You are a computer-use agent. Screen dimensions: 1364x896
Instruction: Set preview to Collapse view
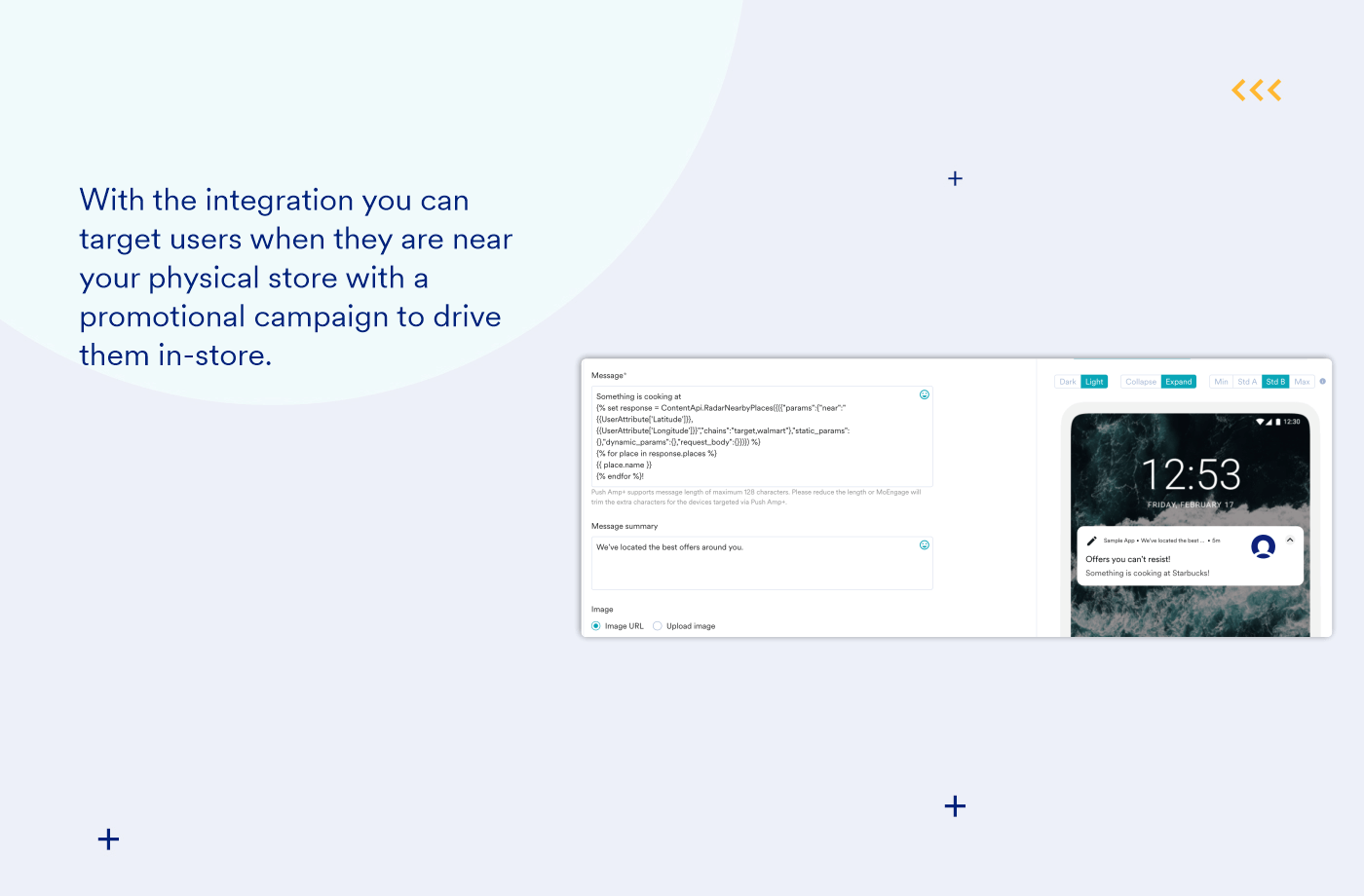tap(1141, 382)
